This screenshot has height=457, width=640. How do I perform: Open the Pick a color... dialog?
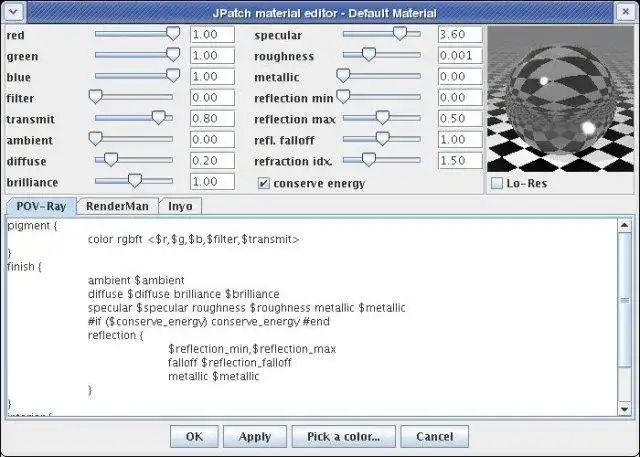pyautogui.click(x=344, y=437)
